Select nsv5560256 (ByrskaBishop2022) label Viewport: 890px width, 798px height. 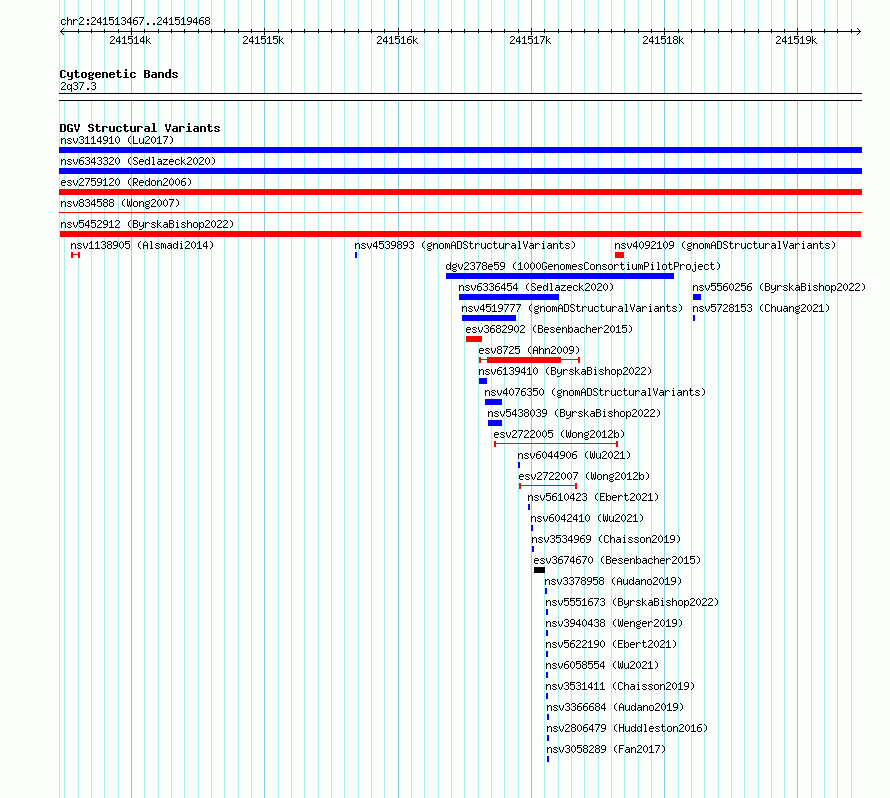(x=779, y=287)
